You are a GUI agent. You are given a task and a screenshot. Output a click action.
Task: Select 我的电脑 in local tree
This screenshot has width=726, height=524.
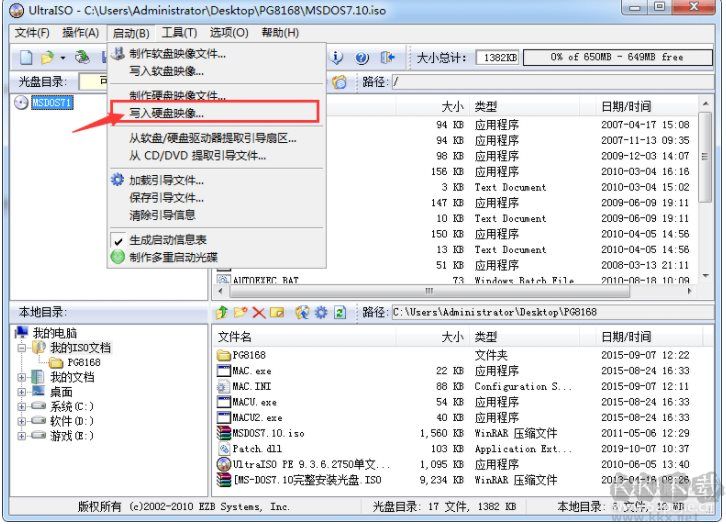(54, 333)
